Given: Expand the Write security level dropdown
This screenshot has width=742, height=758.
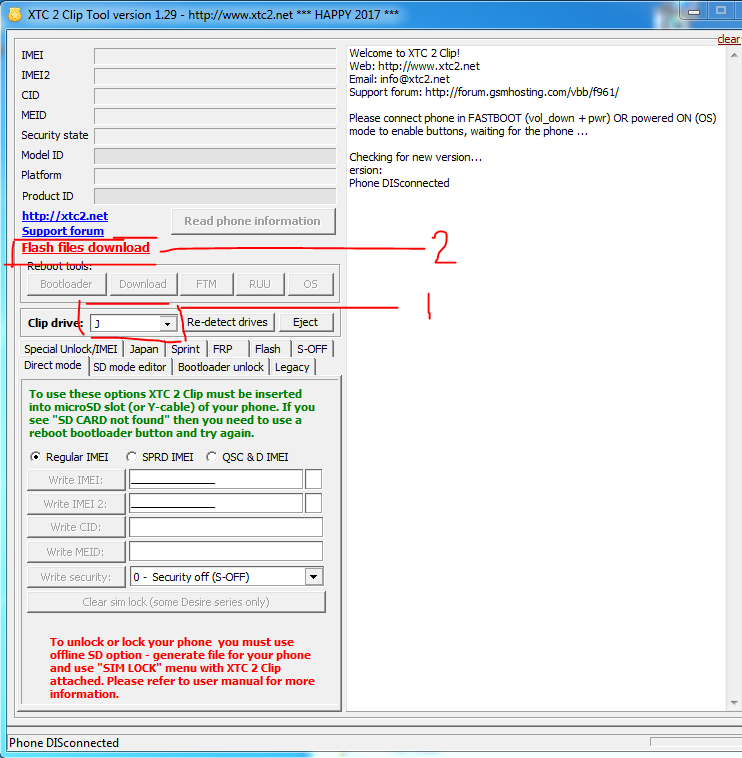Looking at the screenshot, I should pyautogui.click(x=313, y=577).
